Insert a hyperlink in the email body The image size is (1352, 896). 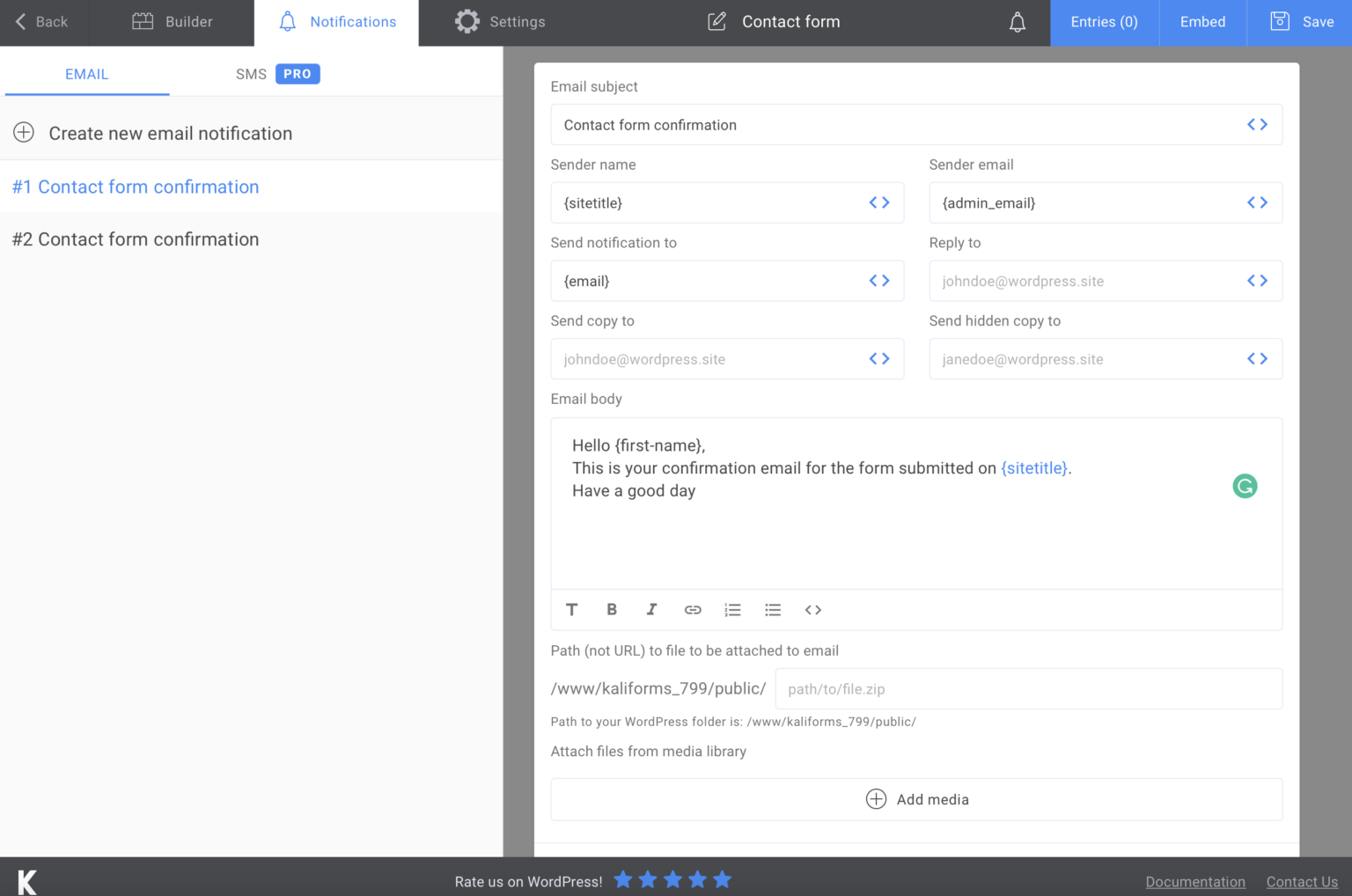click(693, 609)
